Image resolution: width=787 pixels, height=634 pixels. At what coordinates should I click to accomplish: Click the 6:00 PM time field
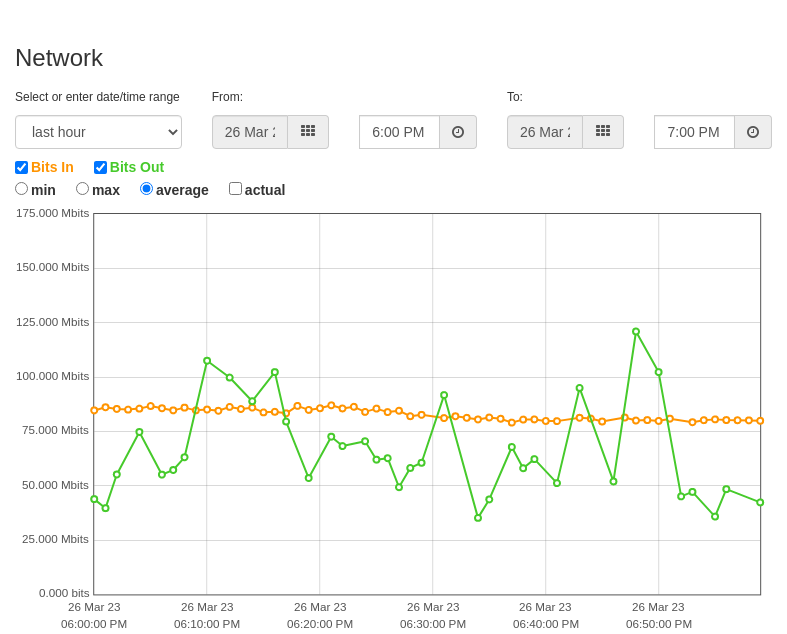(400, 132)
